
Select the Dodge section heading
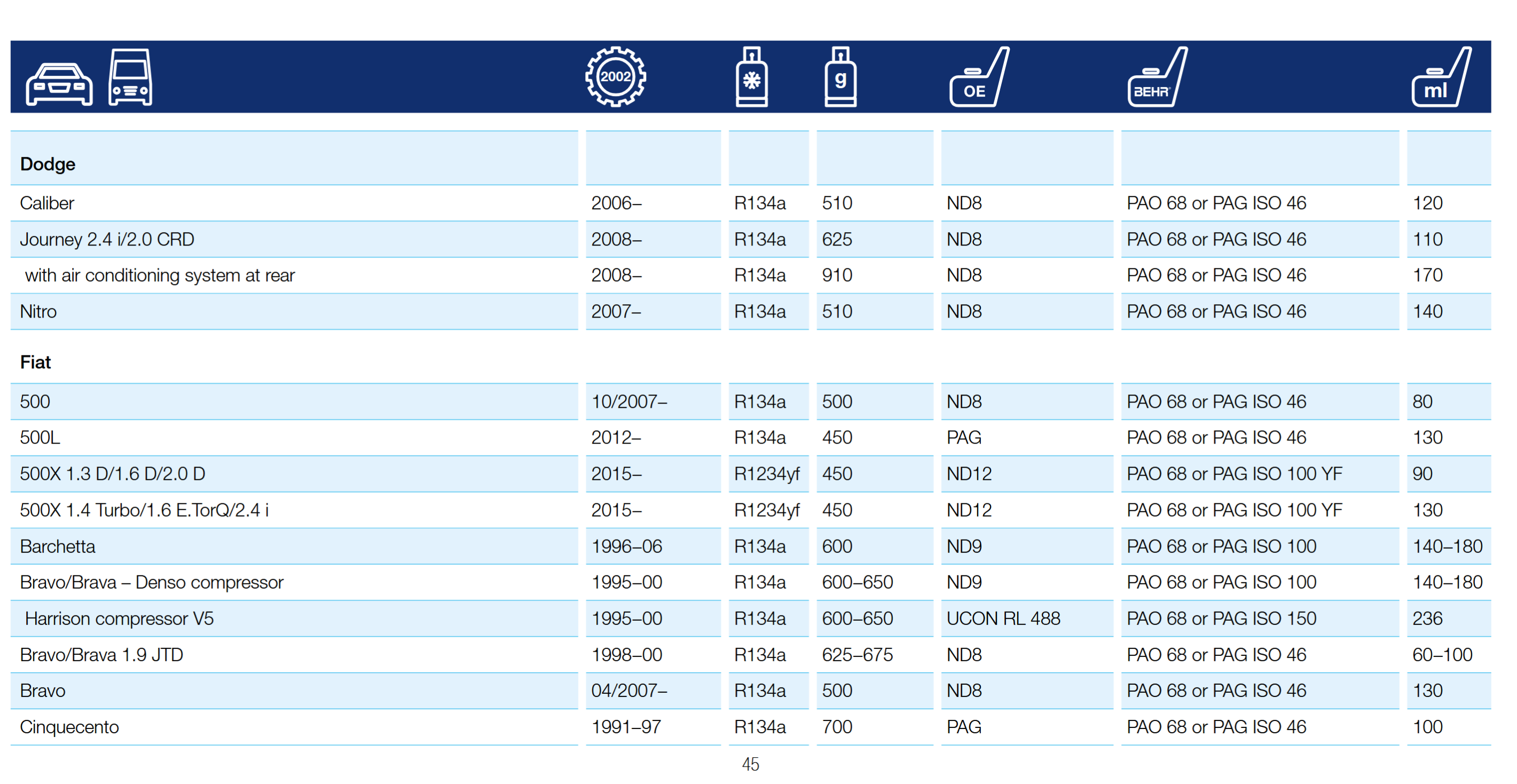(x=48, y=164)
